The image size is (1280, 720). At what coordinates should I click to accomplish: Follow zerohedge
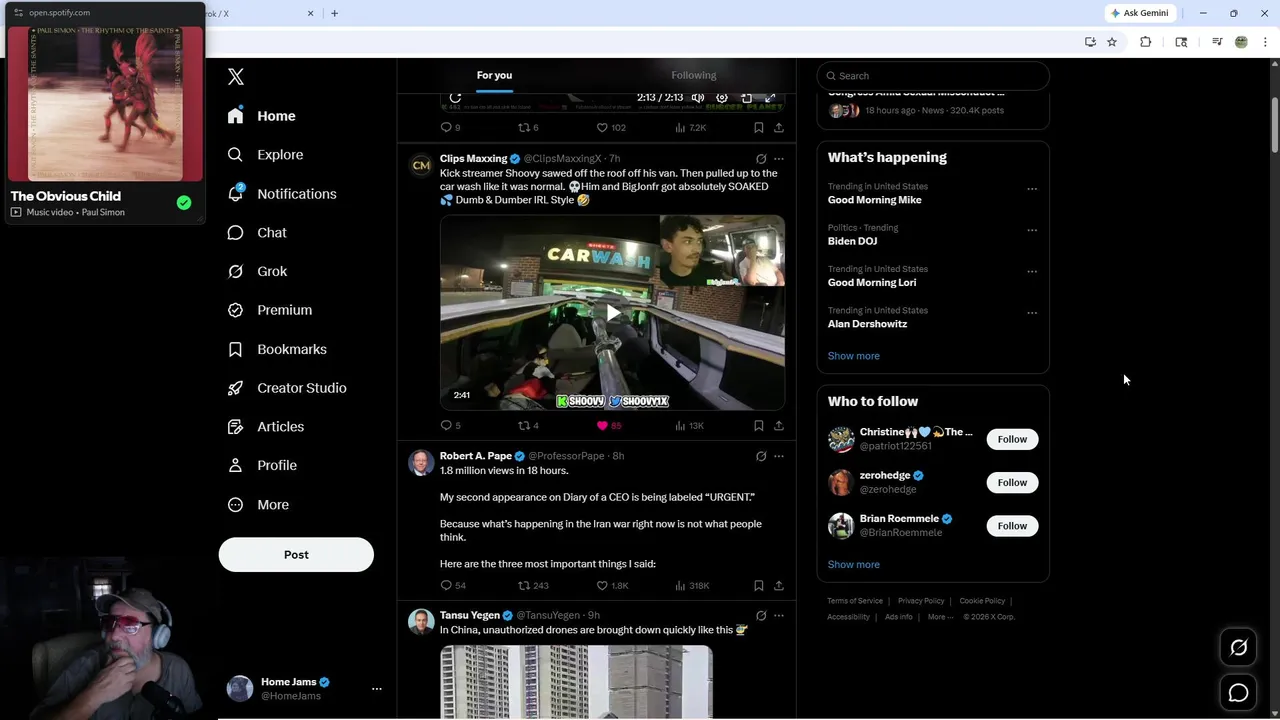[x=1012, y=482]
